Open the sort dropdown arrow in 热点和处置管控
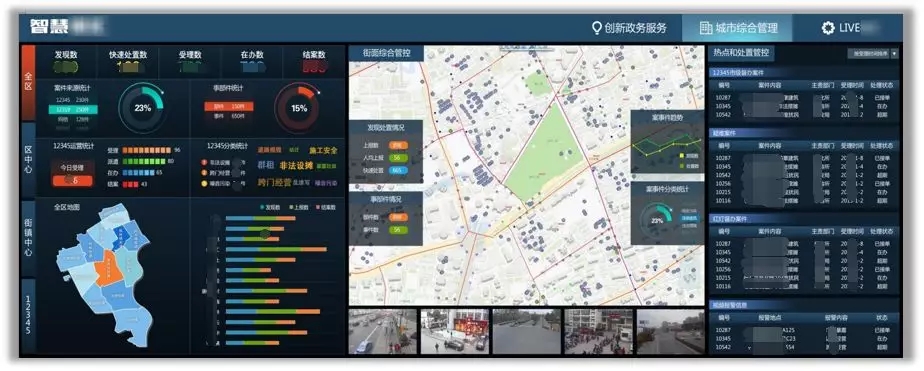The height and width of the screenshot is (371, 924). (895, 54)
